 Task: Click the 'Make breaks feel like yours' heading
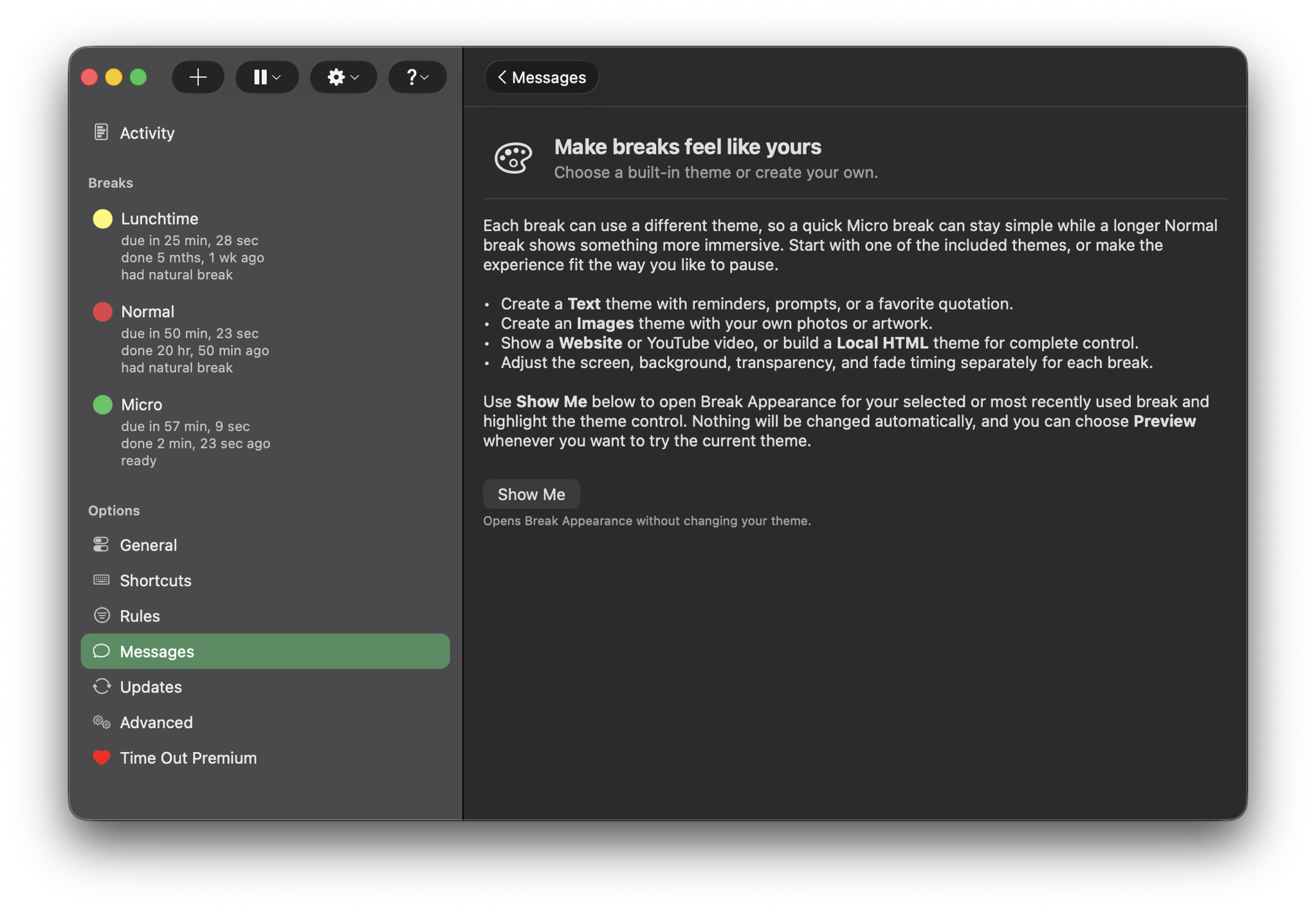pyautogui.click(x=688, y=147)
